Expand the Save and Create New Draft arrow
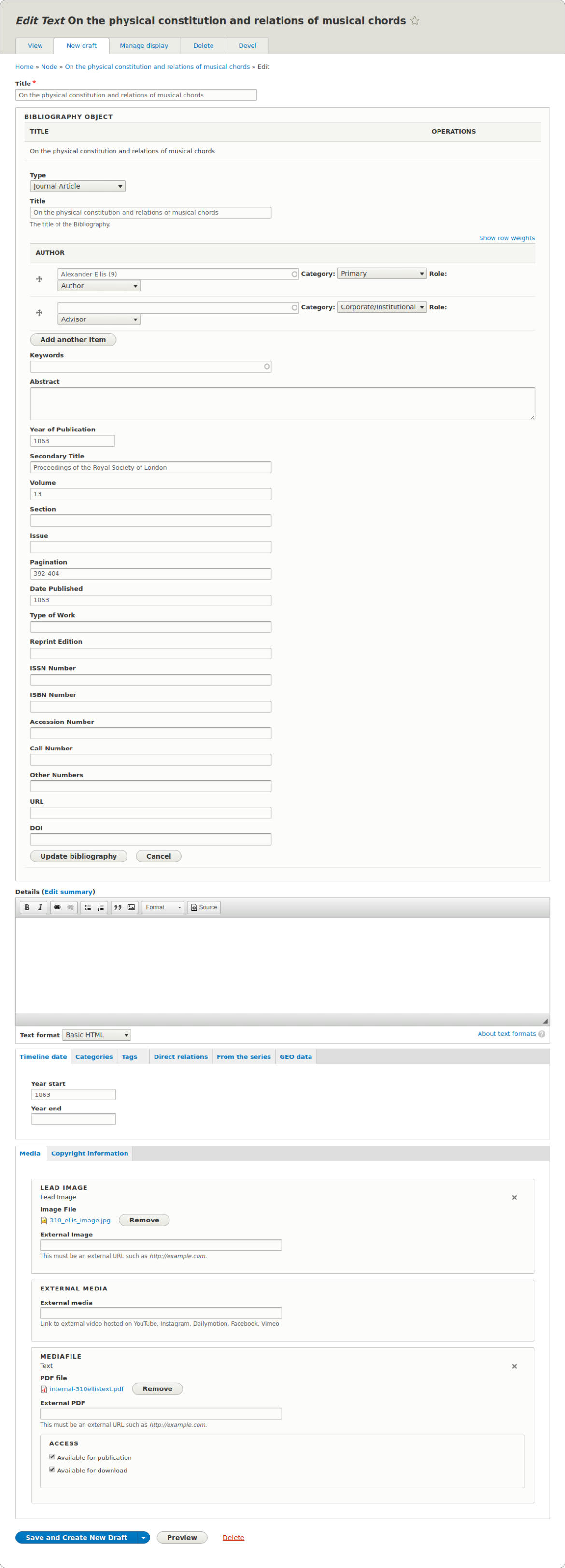 pos(144,1538)
